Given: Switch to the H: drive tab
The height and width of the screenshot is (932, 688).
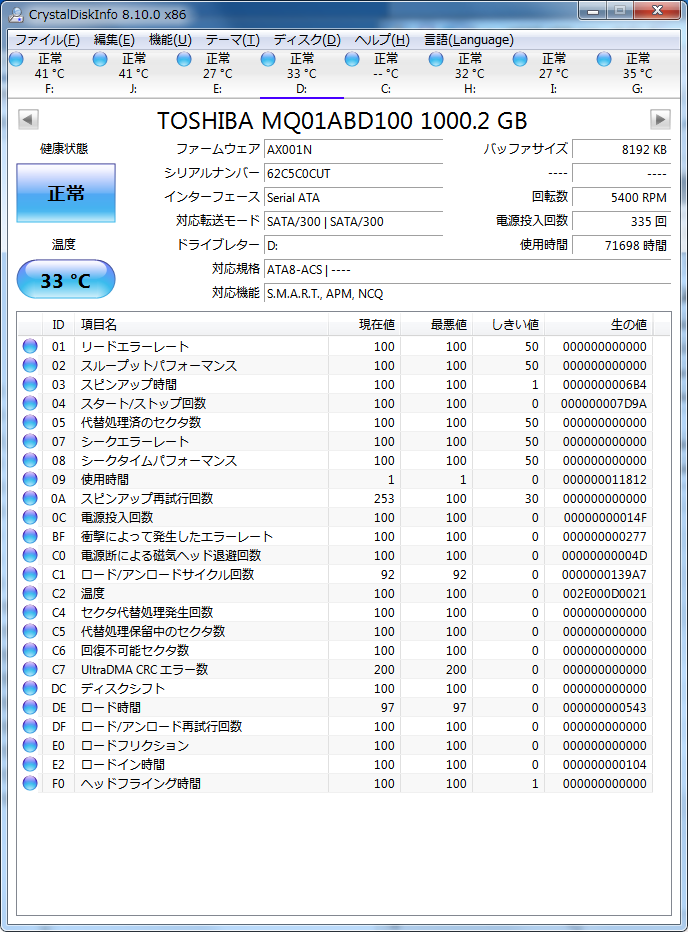Looking at the screenshot, I should 469,73.
